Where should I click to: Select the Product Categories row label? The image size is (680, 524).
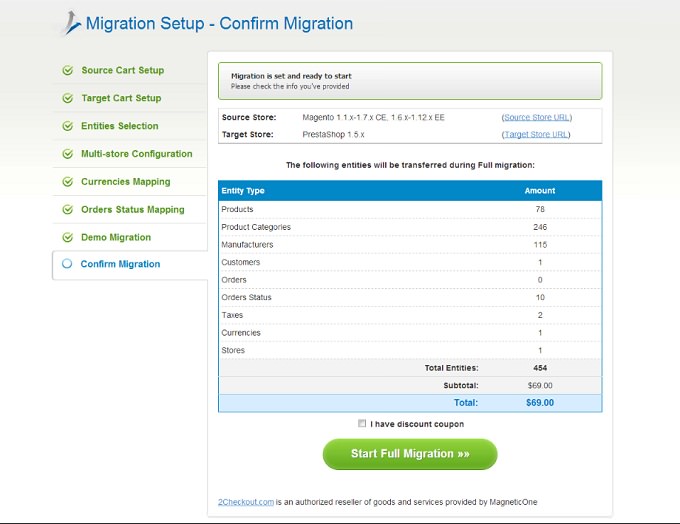256,227
